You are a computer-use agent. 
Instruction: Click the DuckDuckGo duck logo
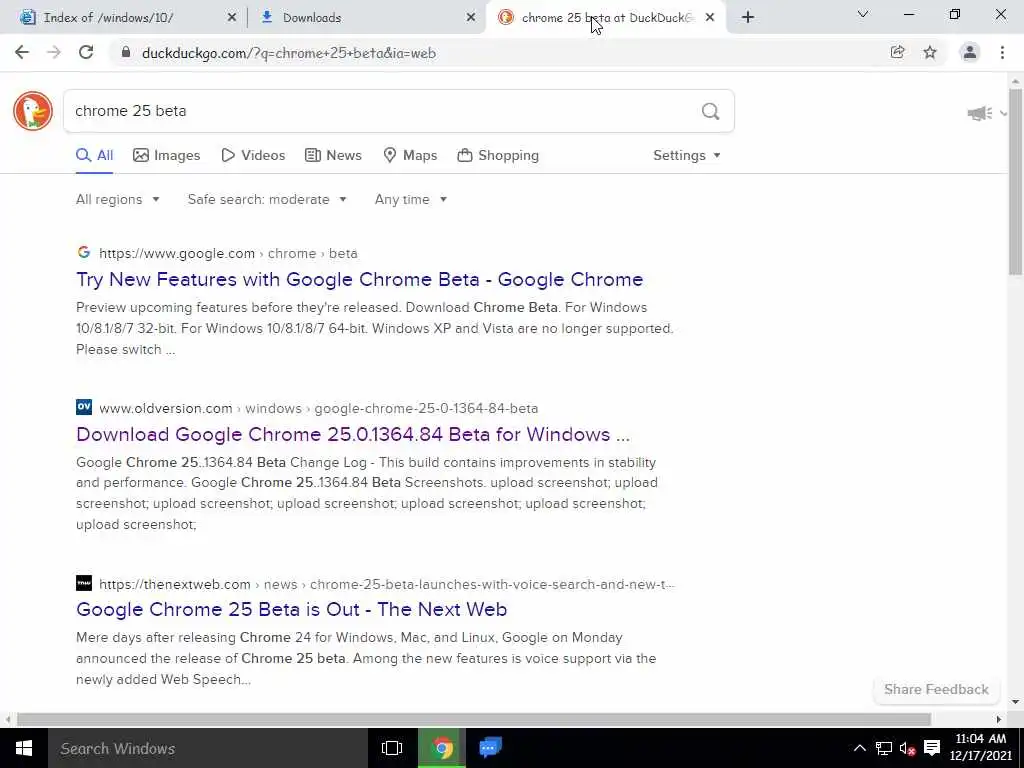pyautogui.click(x=33, y=111)
